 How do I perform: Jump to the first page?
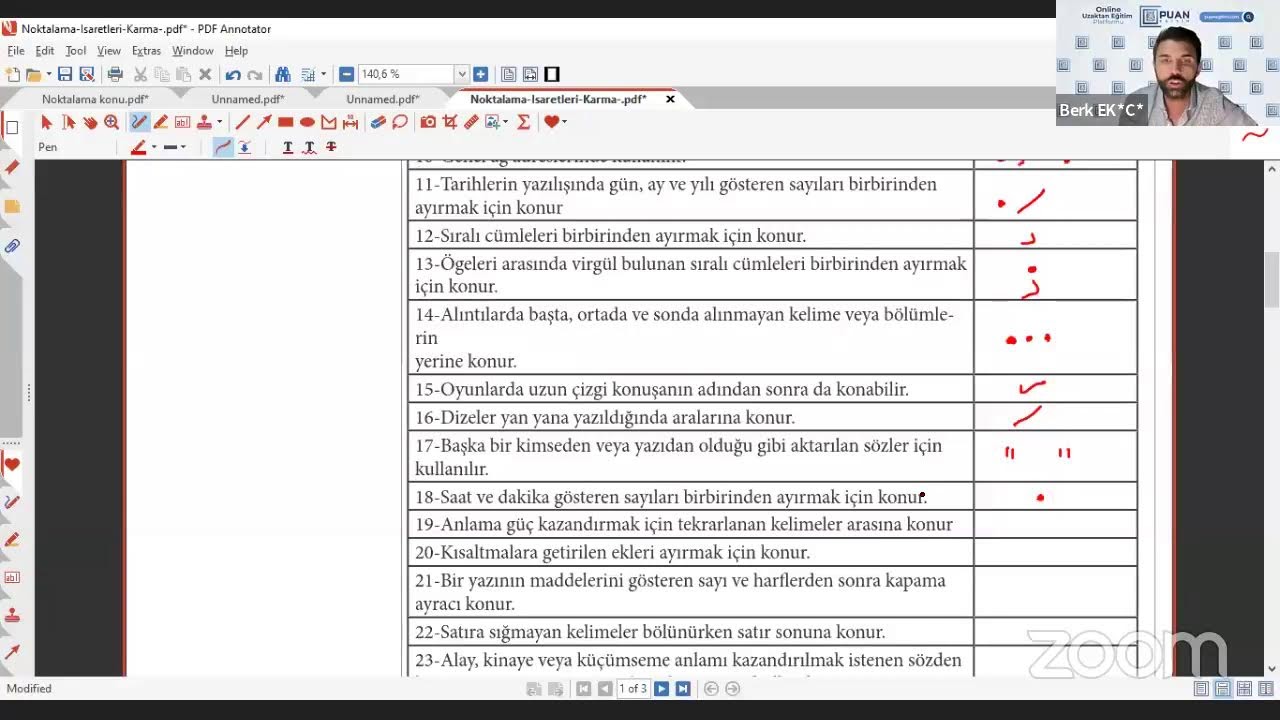point(584,689)
